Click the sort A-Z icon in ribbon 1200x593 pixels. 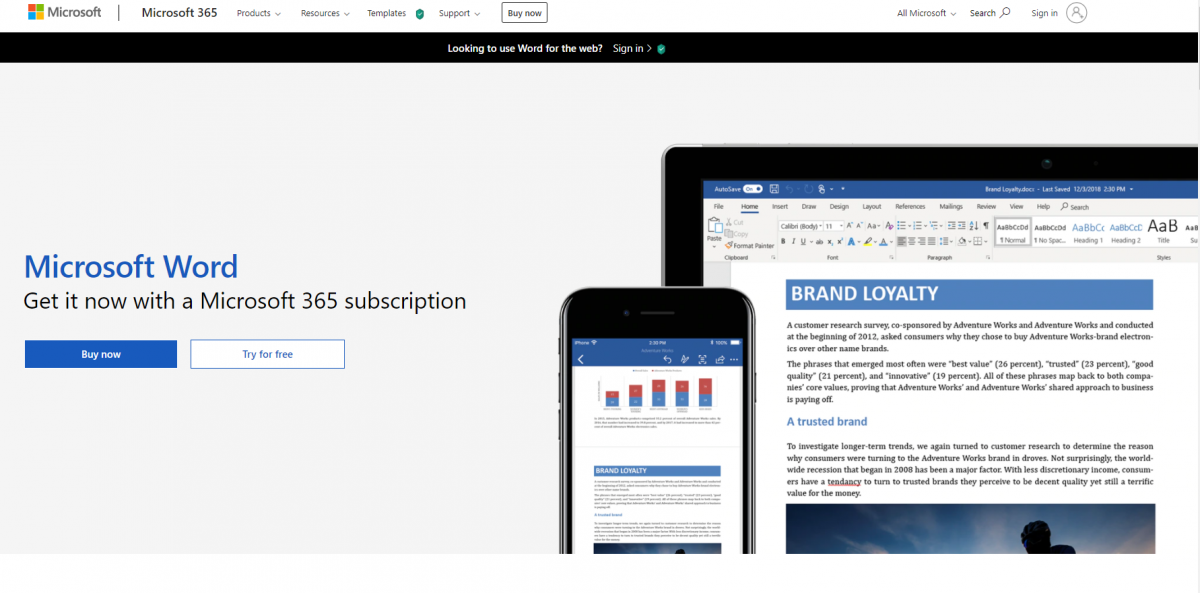pos(974,226)
